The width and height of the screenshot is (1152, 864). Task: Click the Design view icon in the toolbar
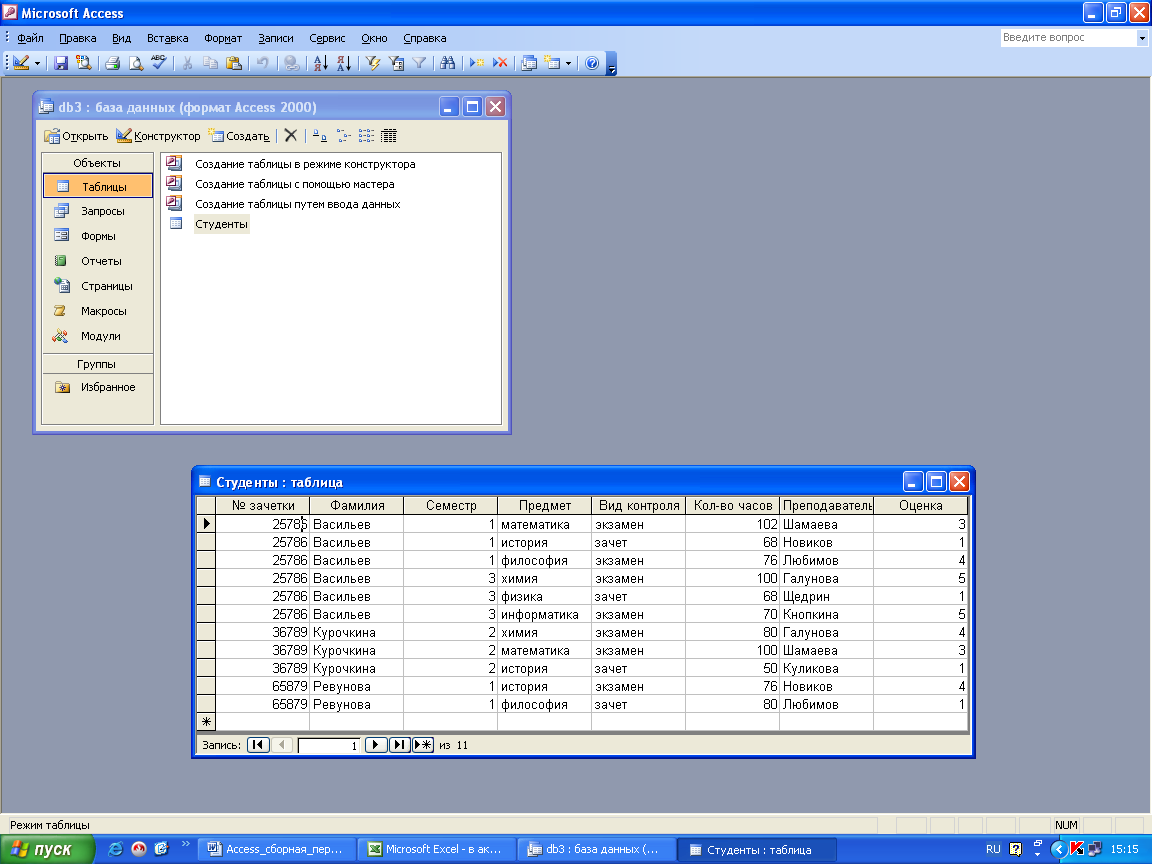(x=21, y=63)
